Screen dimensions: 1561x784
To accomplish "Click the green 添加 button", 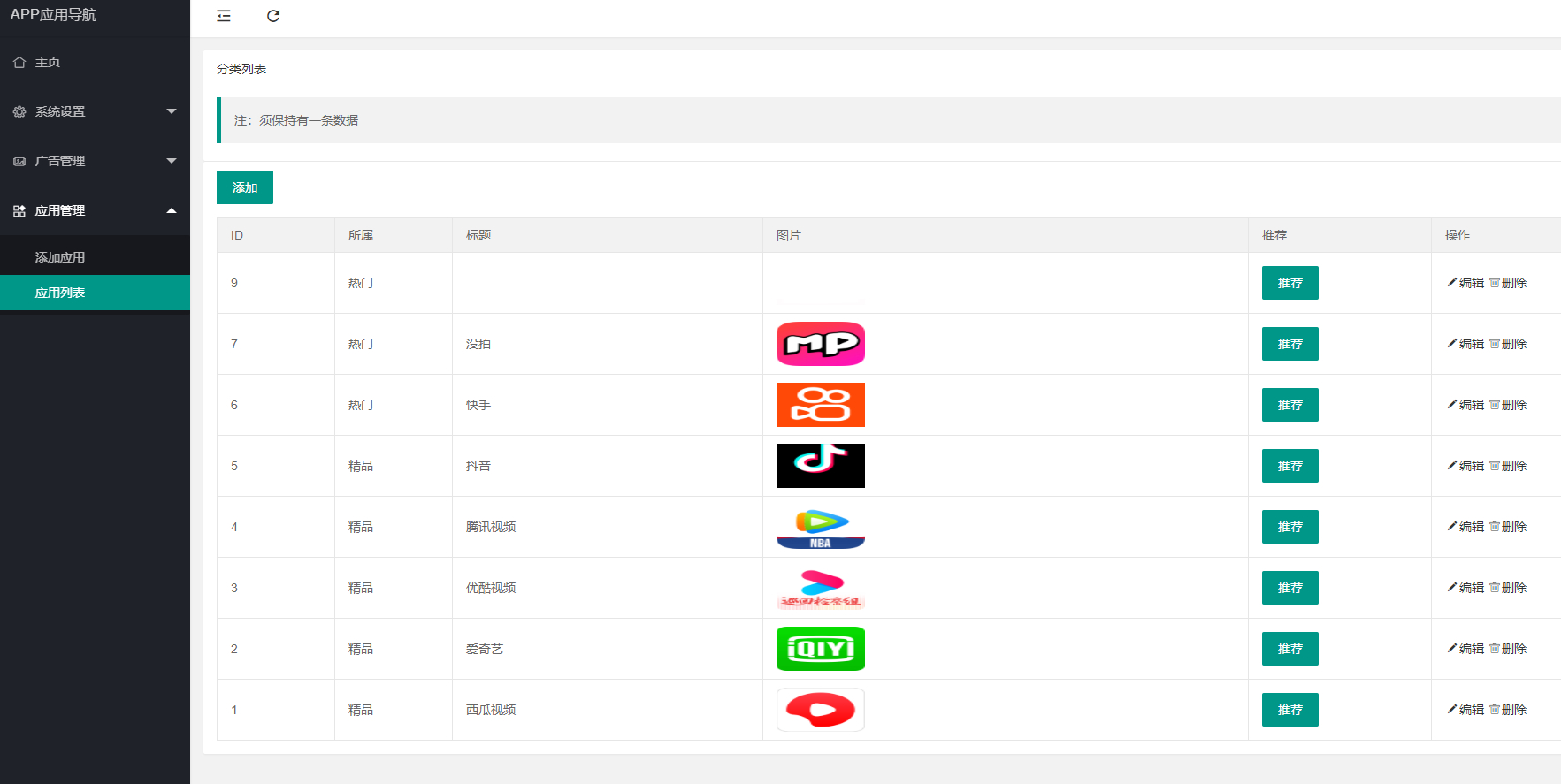I will coord(245,187).
